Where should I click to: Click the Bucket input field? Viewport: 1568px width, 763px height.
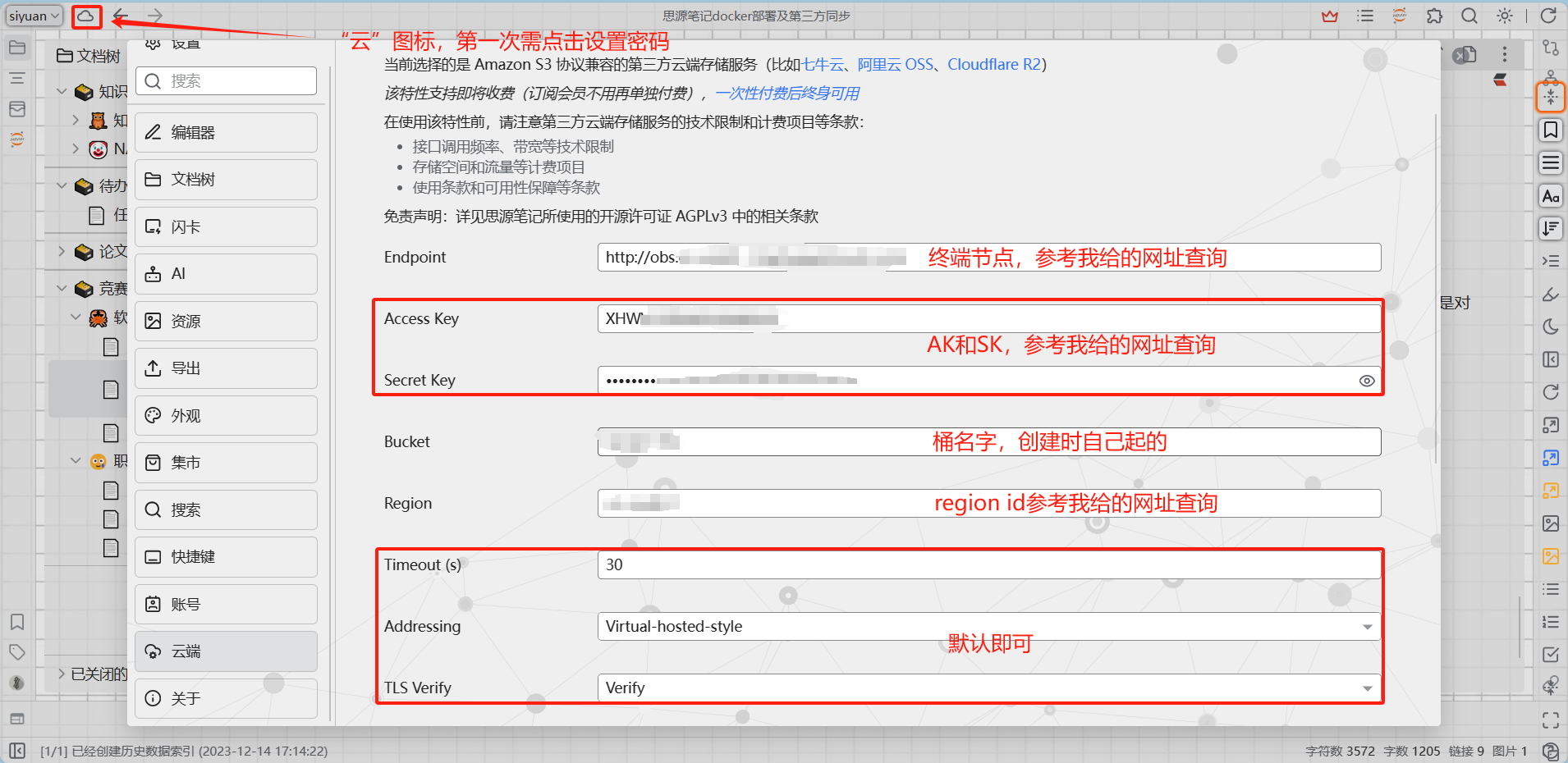coord(989,442)
